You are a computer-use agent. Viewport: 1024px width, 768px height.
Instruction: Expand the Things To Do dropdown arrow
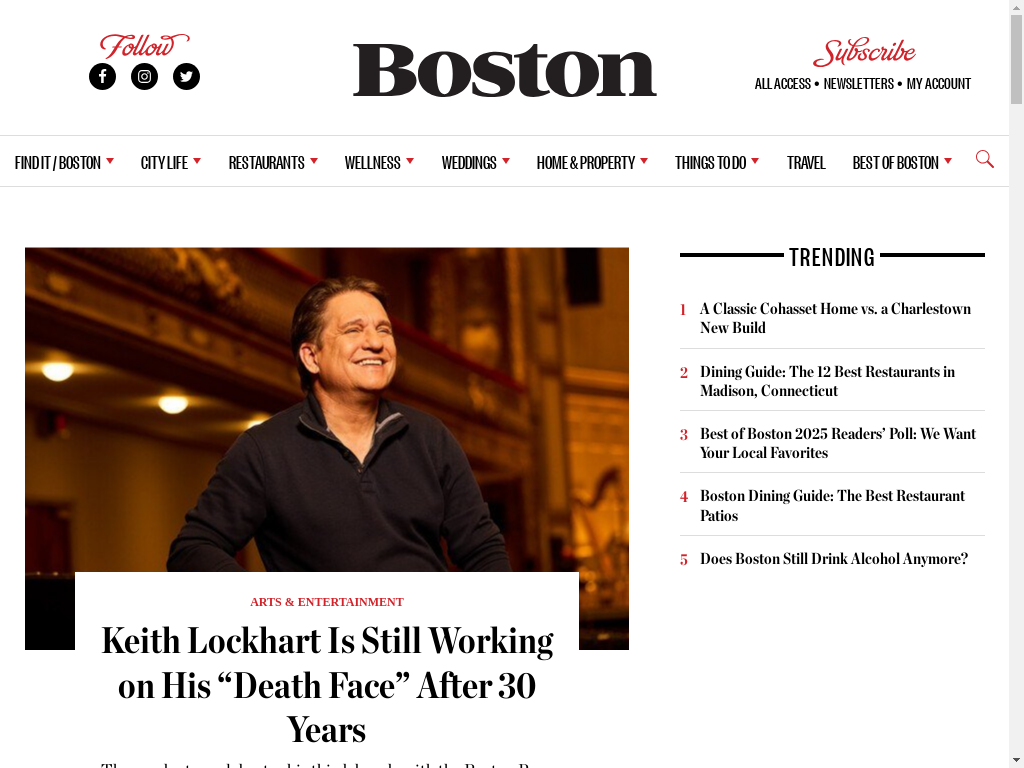(x=756, y=161)
